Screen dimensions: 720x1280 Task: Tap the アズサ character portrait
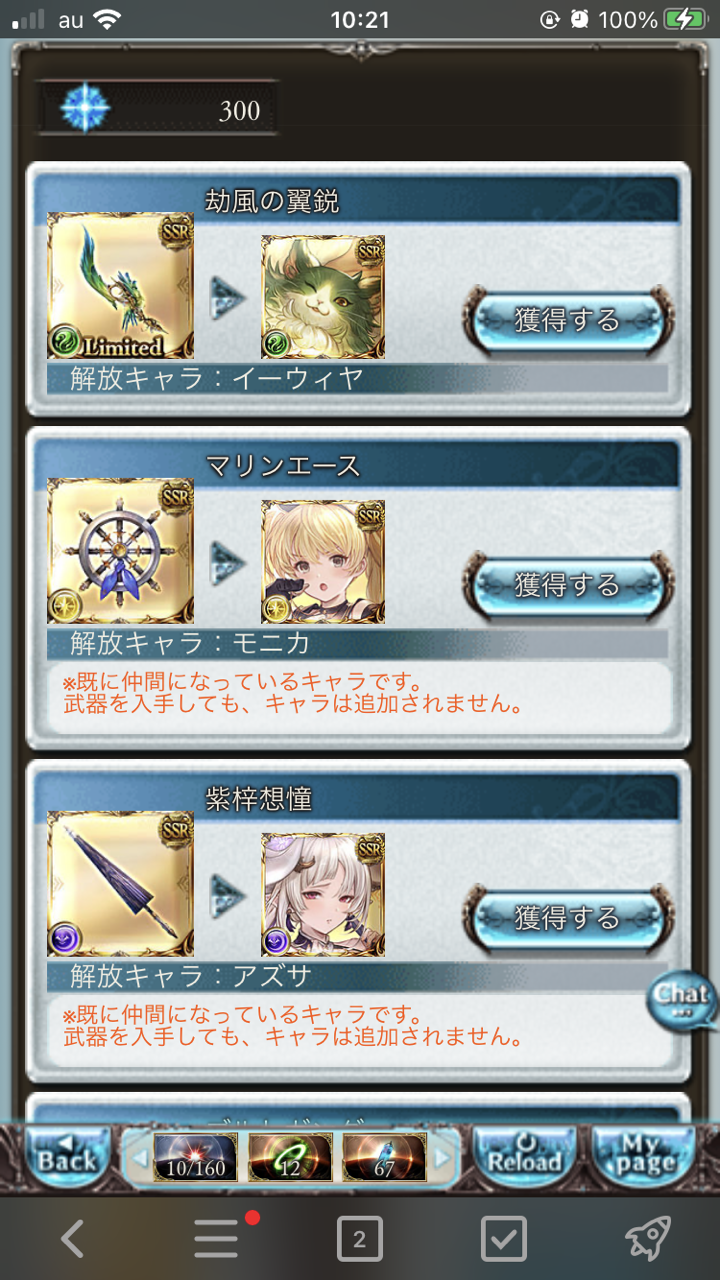coord(323,896)
